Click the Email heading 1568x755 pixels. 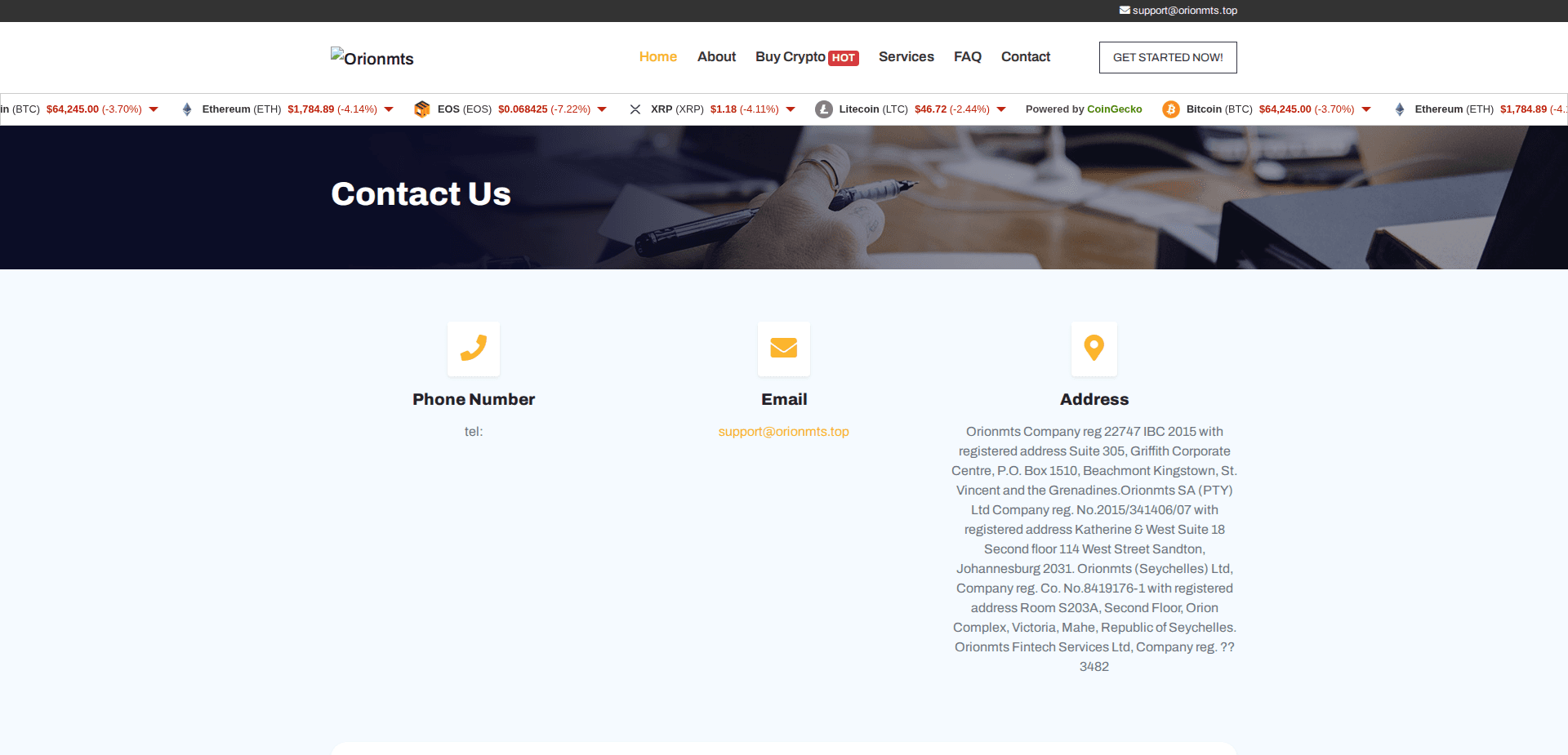[784, 399]
